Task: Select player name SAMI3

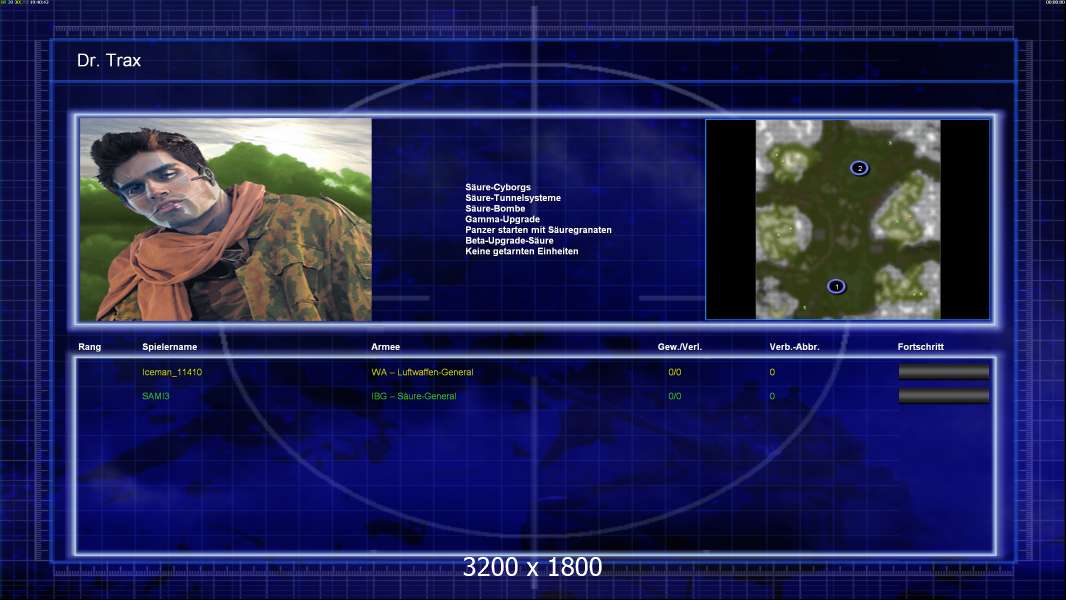Action: tap(156, 396)
